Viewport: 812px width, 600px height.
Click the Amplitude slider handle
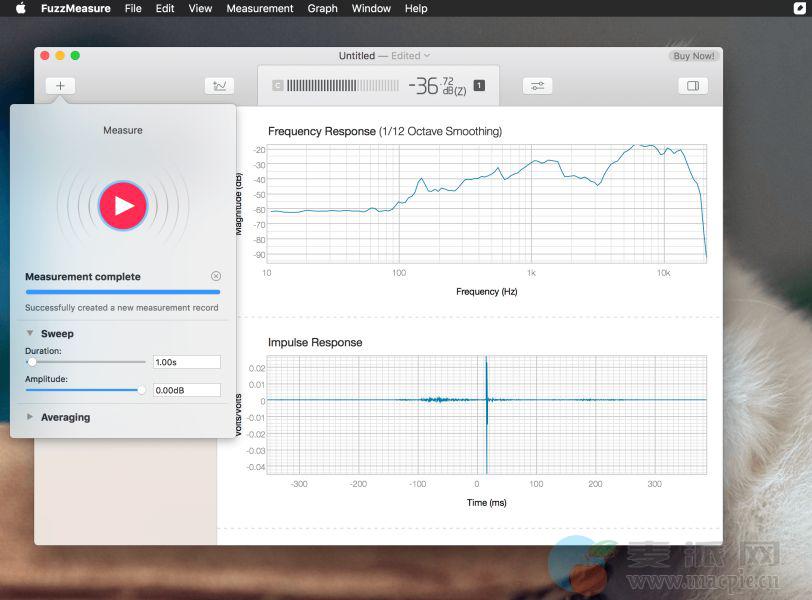[x=141, y=390]
